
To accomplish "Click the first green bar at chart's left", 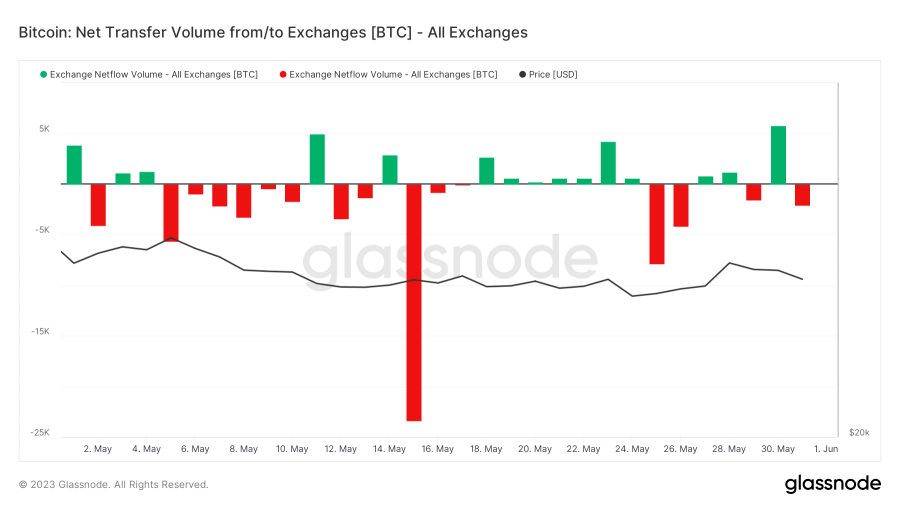I will pyautogui.click(x=74, y=165).
